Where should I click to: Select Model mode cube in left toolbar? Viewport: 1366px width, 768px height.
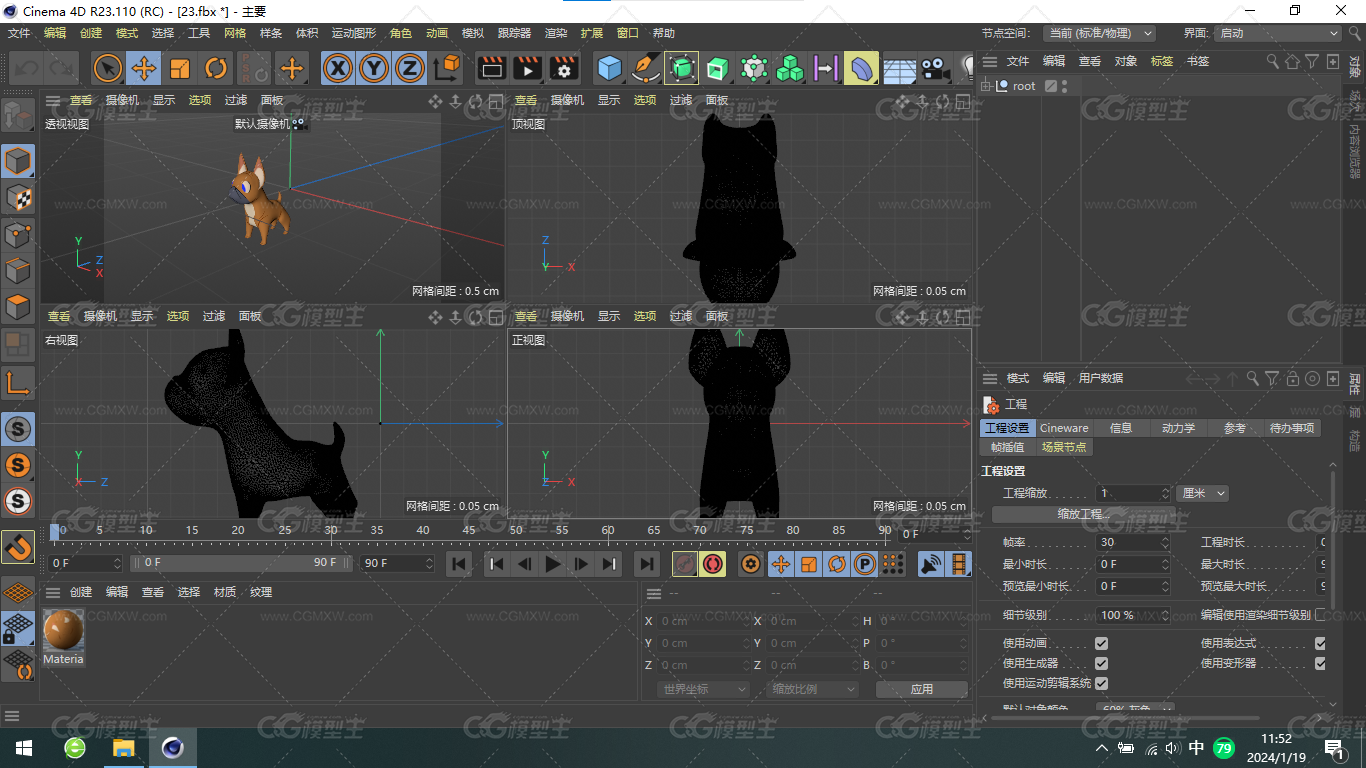(x=18, y=161)
